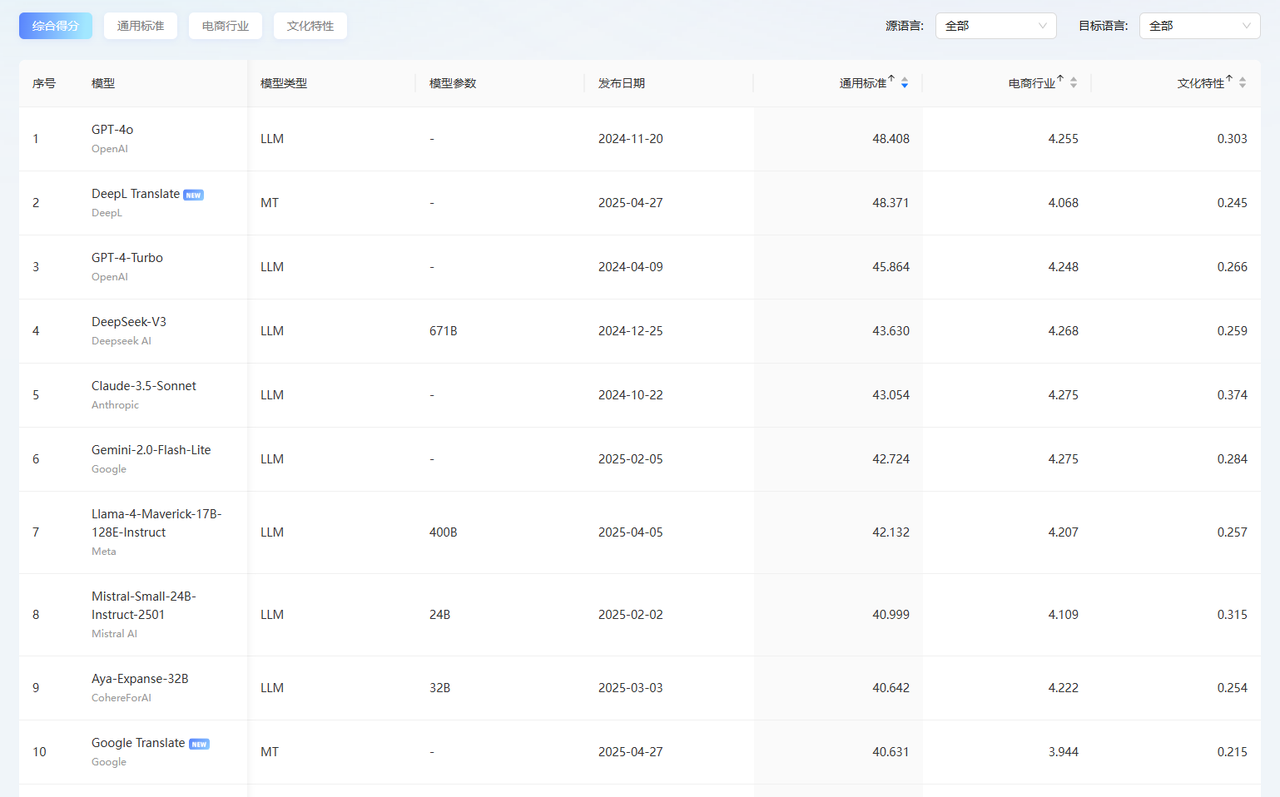Switch to the 文化特性 tab
Image resolution: width=1280 pixels, height=797 pixels.
tap(310, 26)
